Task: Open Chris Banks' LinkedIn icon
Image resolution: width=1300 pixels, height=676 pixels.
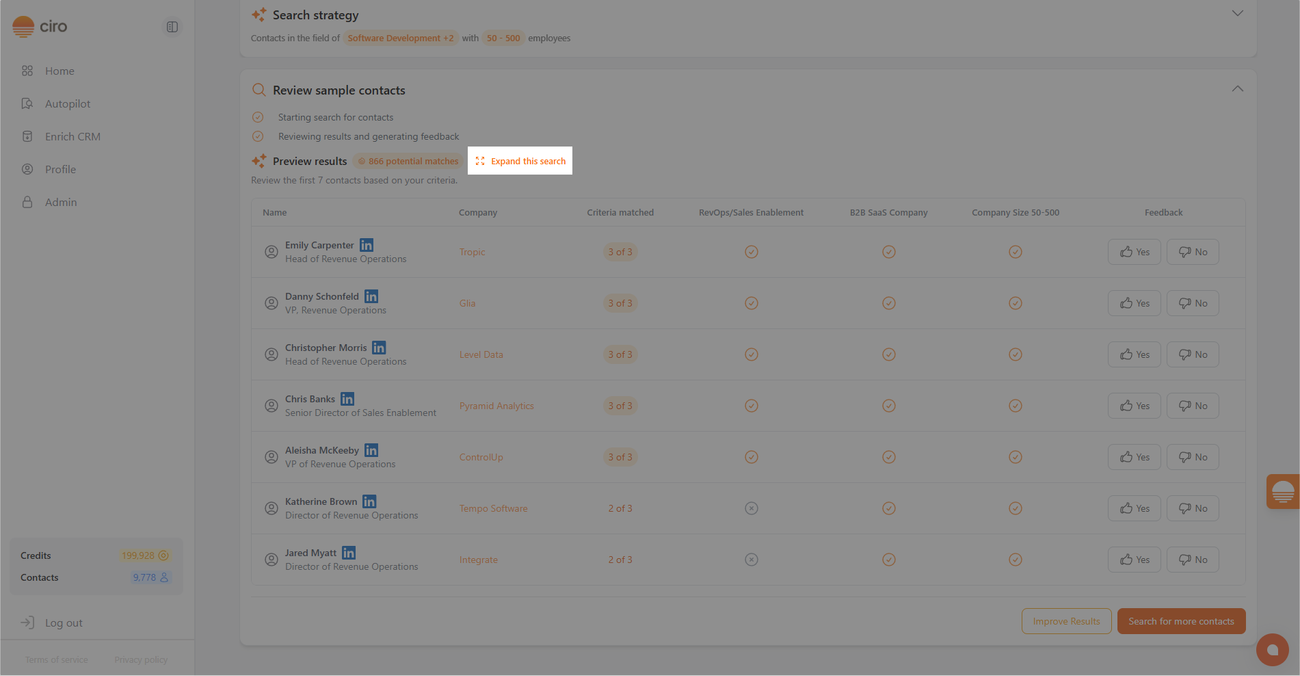Action: (347, 399)
